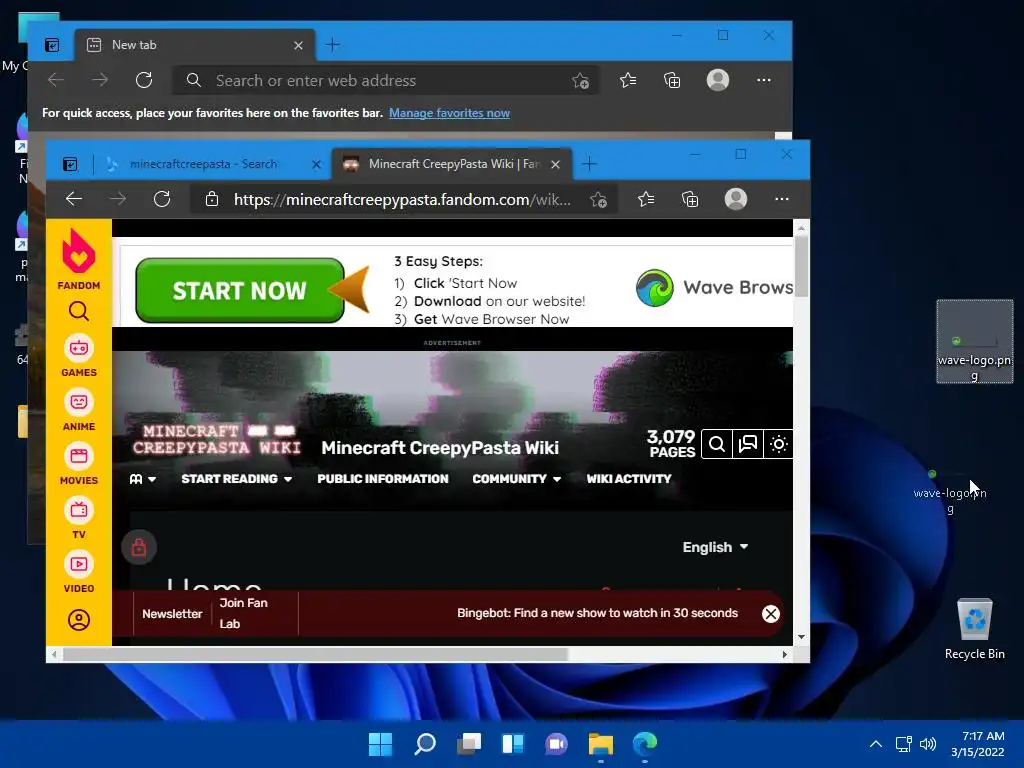This screenshot has width=1024, height=768.
Task: Open Wiki Activity nav item
Action: point(628,479)
